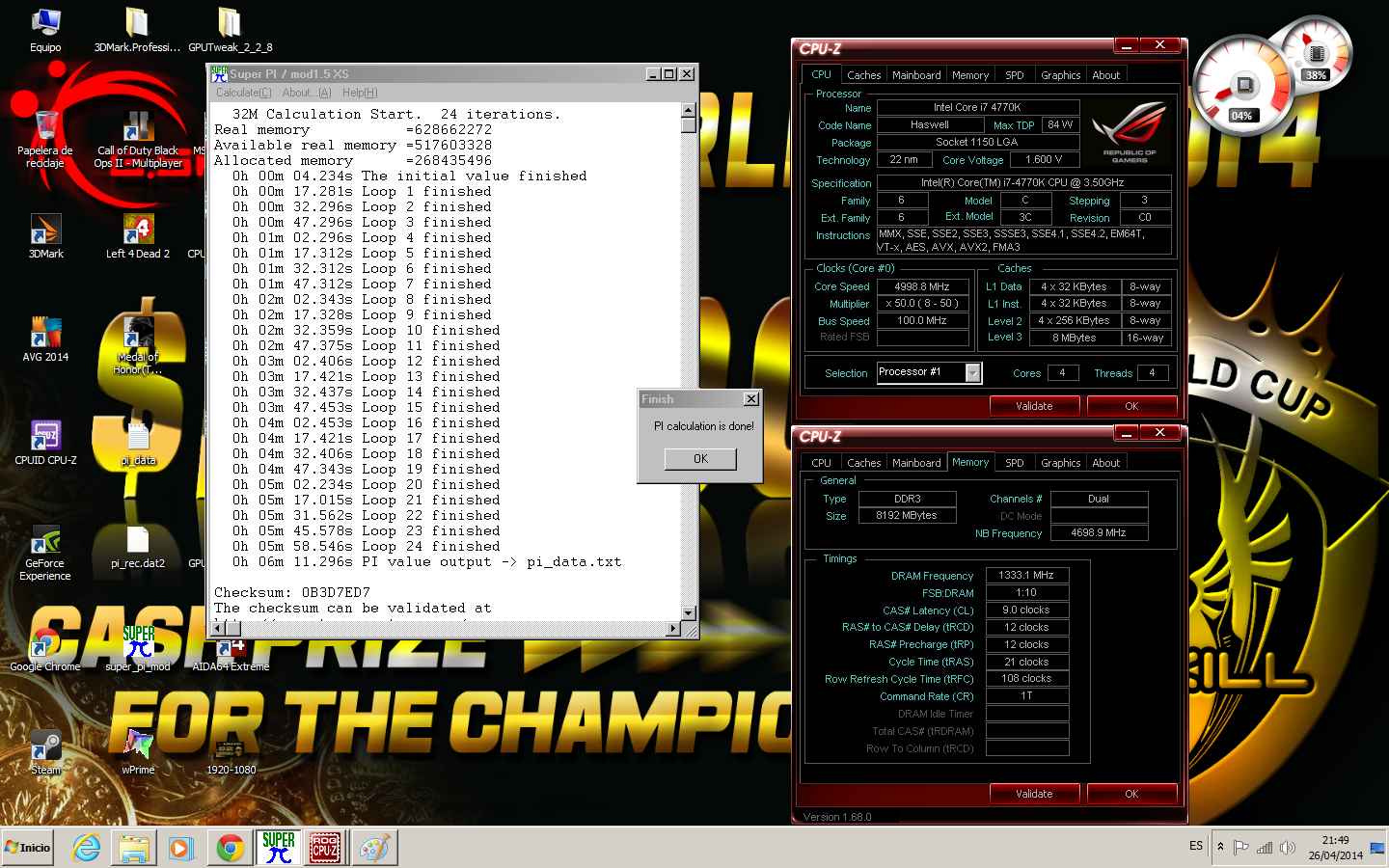Open AIDA64 Extreme desktop shortcut
1389x868 pixels.
231,649
